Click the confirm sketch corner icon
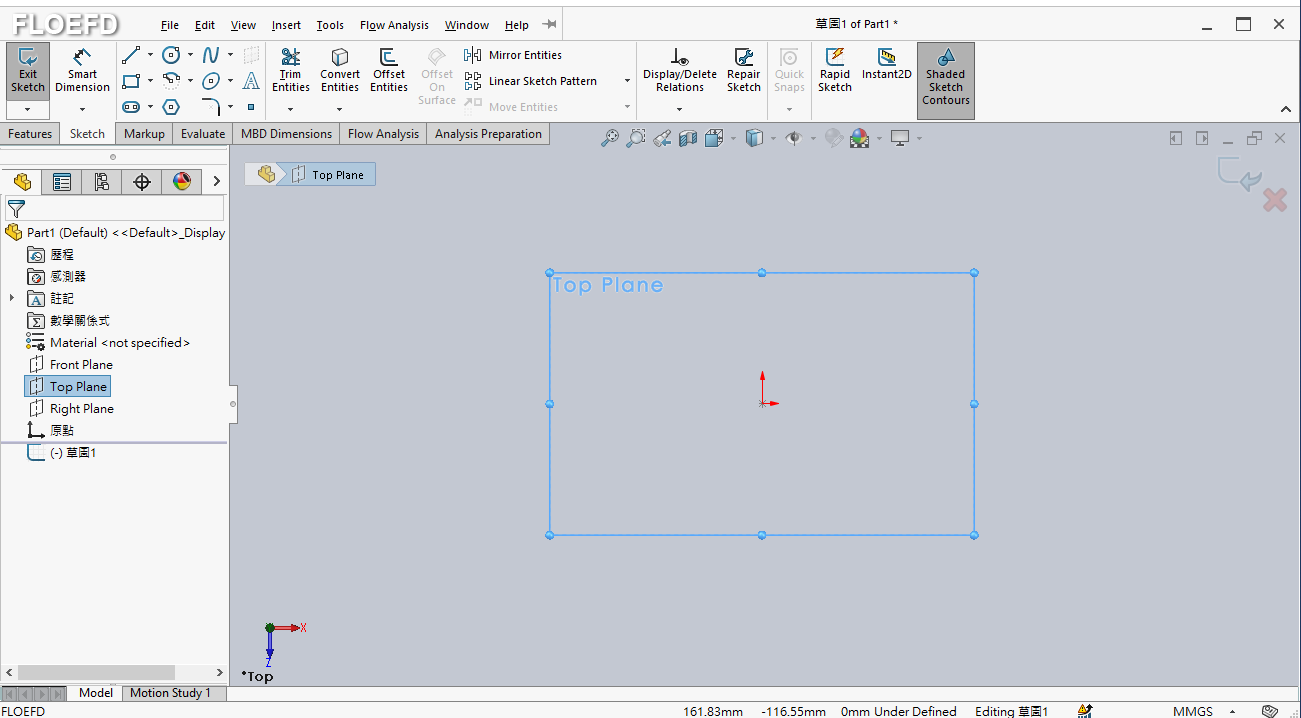This screenshot has height=718, width=1301. pyautogui.click(x=1239, y=174)
